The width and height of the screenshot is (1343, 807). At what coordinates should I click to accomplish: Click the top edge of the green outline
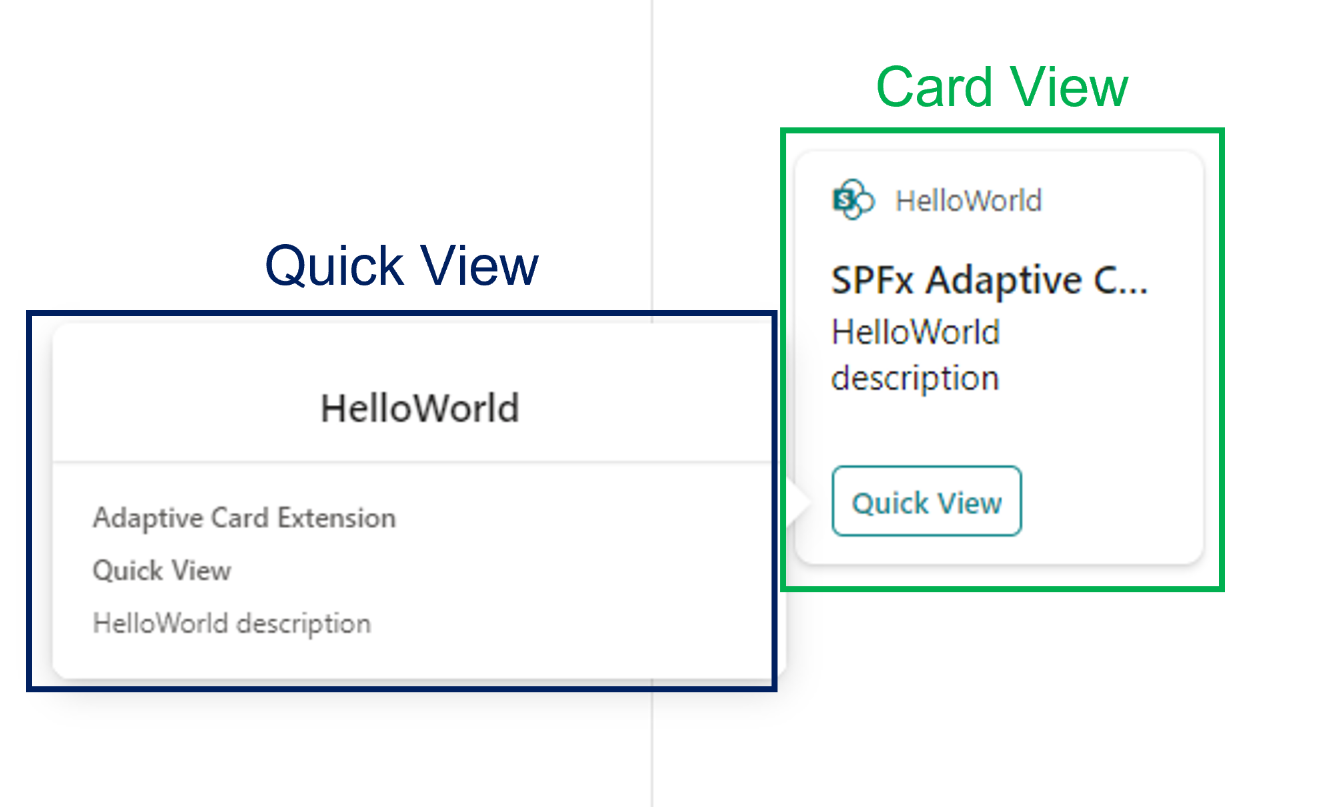pyautogui.click(x=1002, y=130)
